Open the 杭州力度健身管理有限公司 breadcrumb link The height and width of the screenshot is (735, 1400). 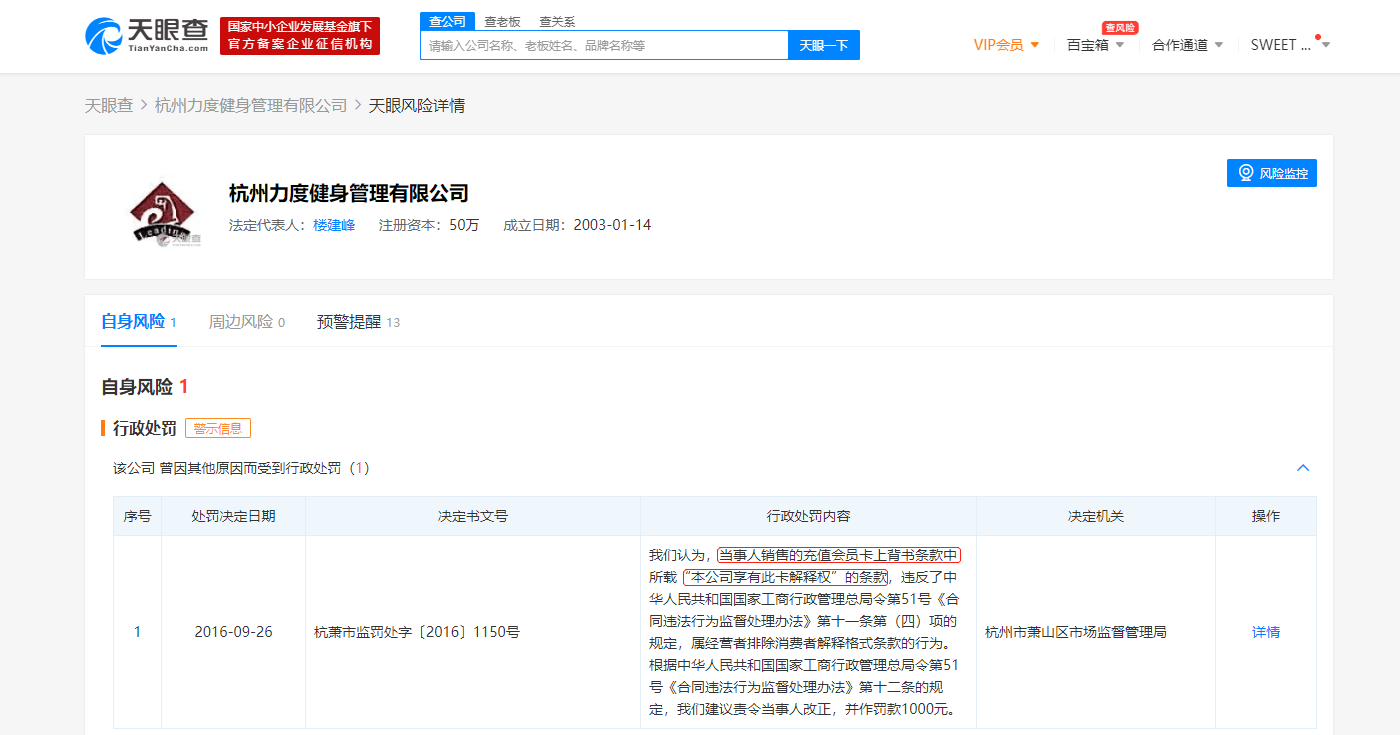point(251,105)
